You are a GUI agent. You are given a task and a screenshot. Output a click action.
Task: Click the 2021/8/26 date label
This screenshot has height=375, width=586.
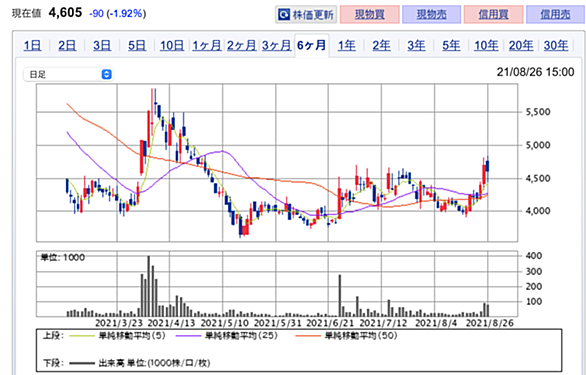(490, 323)
